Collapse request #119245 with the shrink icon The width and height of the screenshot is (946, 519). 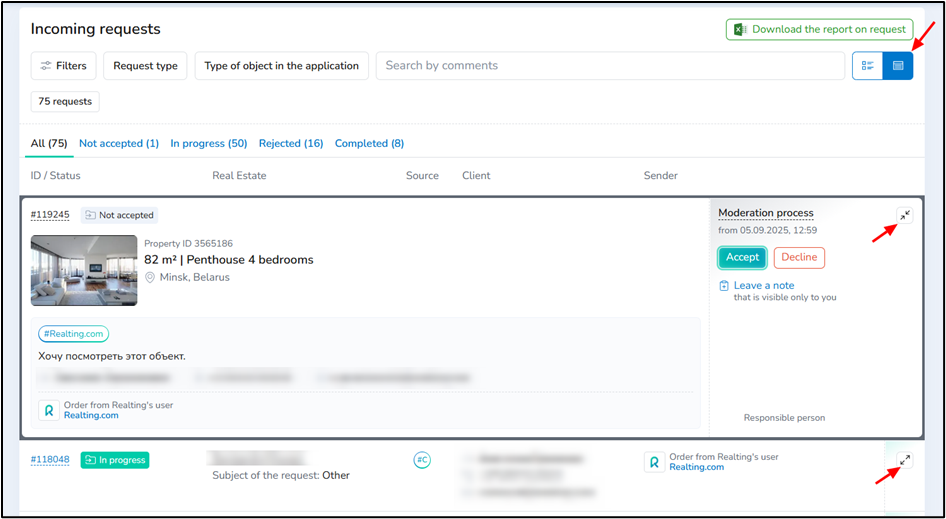coord(904,215)
